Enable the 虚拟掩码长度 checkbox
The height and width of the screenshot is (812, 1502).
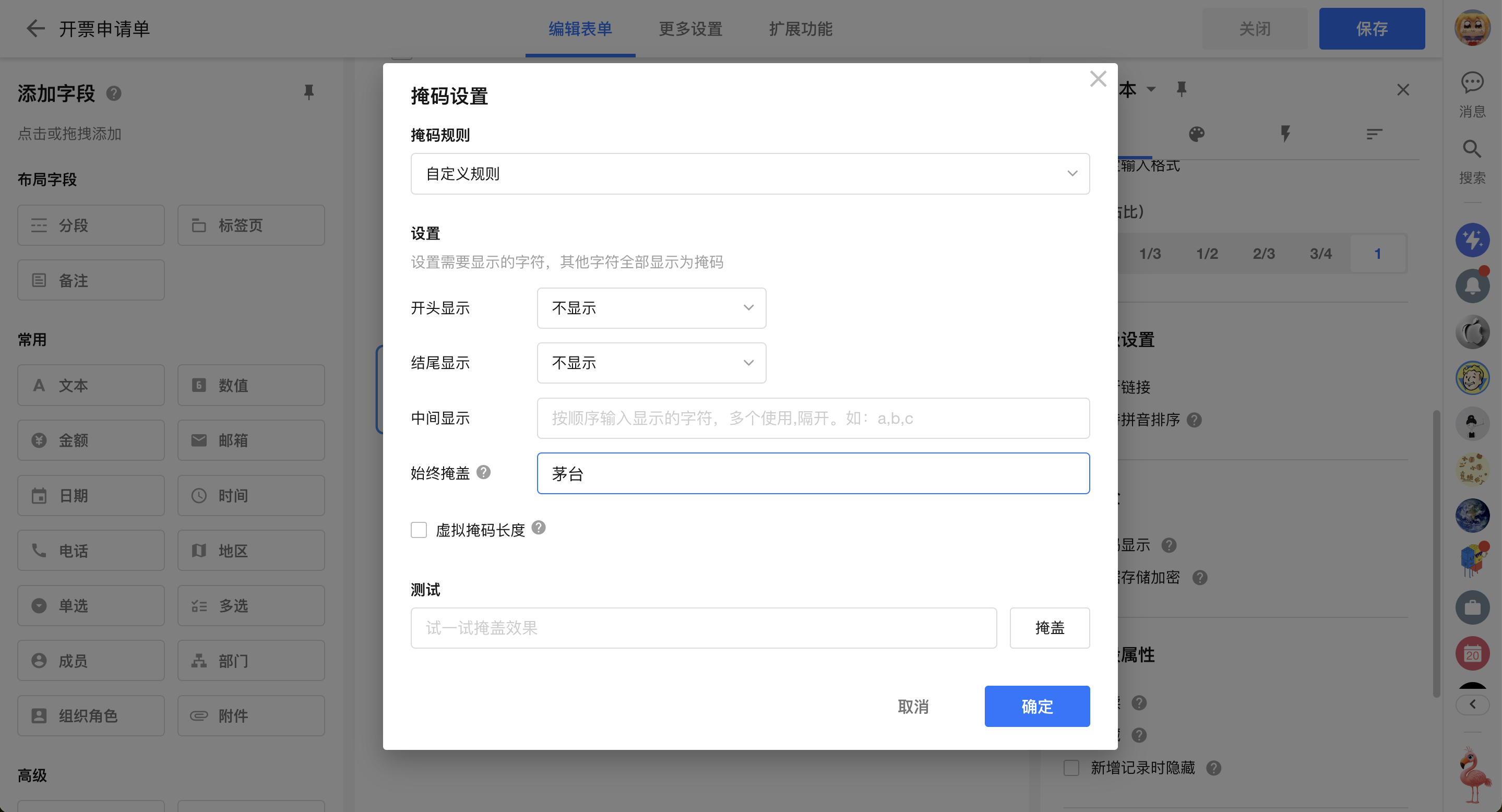click(x=419, y=530)
